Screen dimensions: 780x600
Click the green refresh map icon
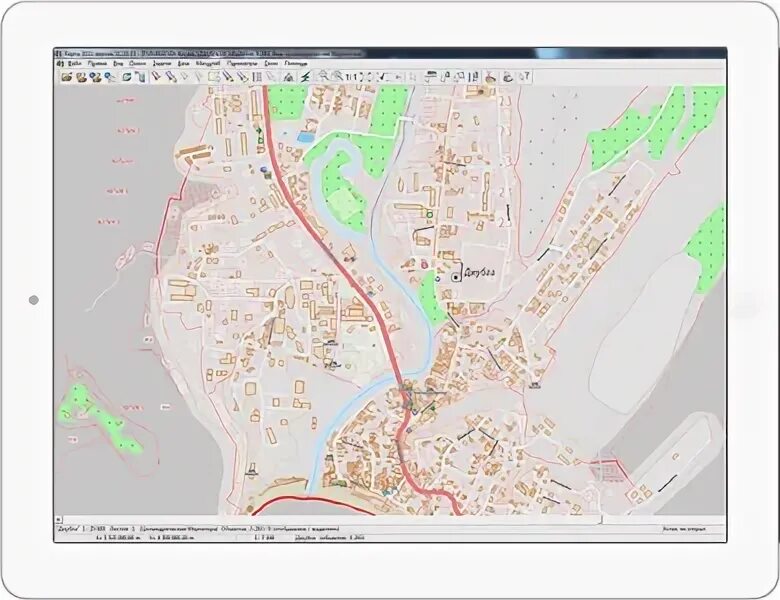point(127,77)
